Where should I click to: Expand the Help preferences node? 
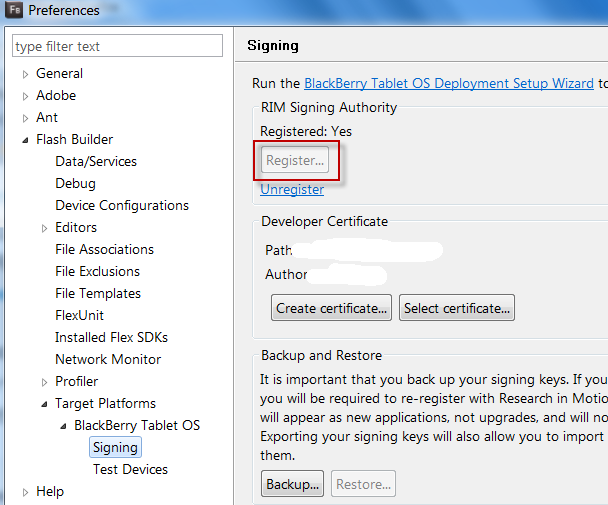25,492
